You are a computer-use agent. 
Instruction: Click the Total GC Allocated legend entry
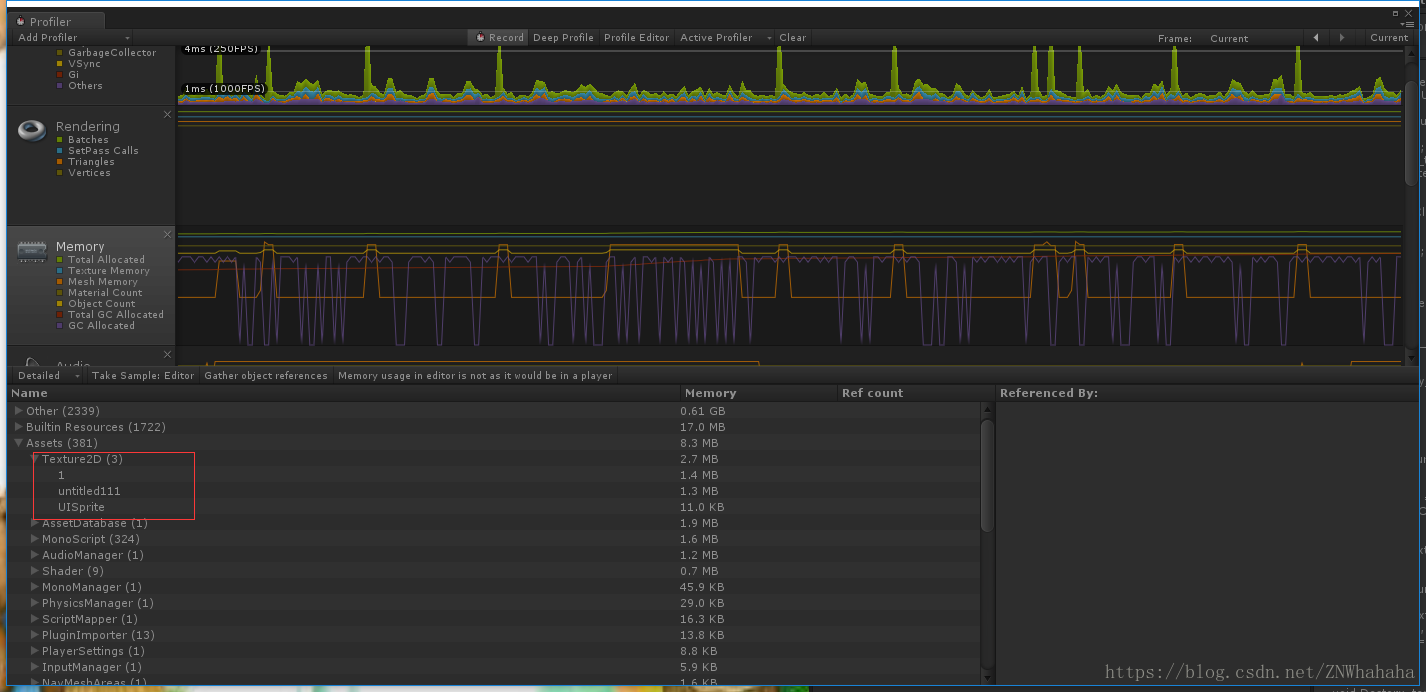[x=110, y=315]
